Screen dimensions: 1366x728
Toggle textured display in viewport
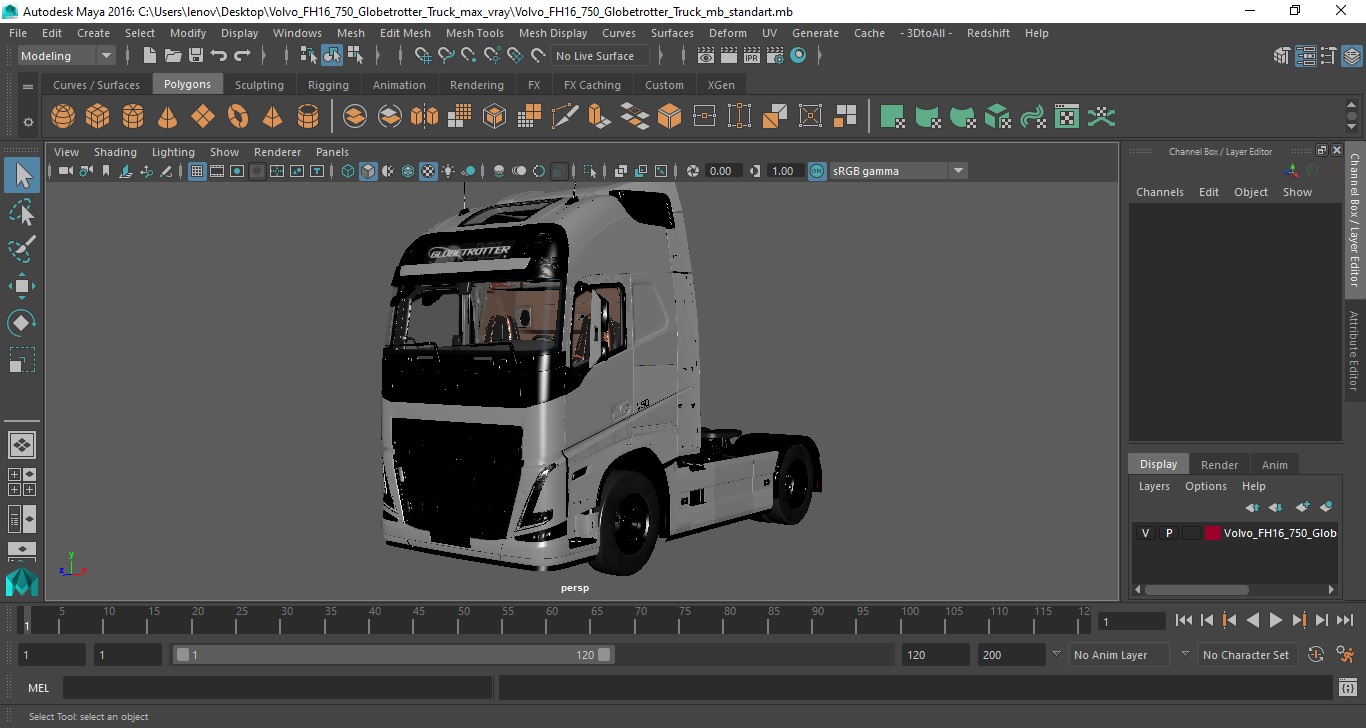pyautogui.click(x=428, y=171)
